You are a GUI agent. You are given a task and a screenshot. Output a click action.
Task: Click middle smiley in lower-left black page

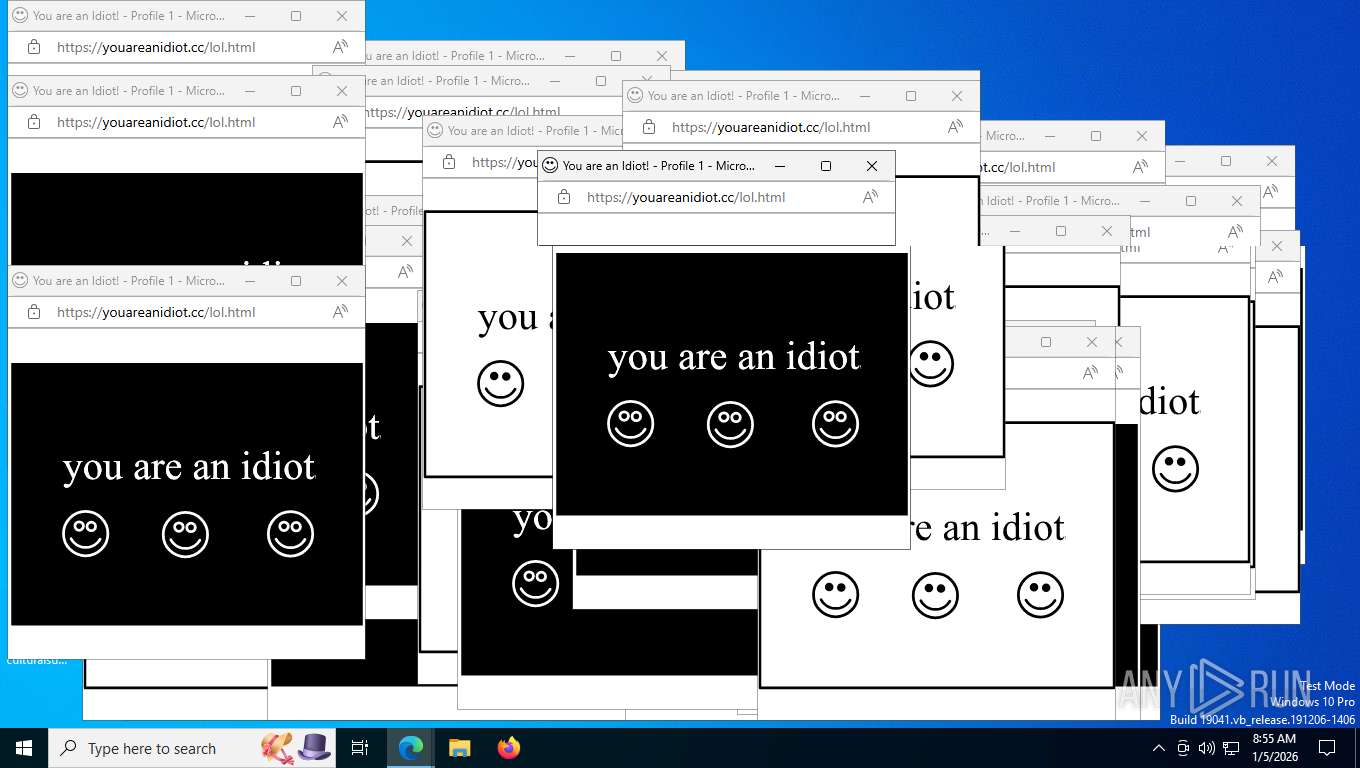[186, 534]
